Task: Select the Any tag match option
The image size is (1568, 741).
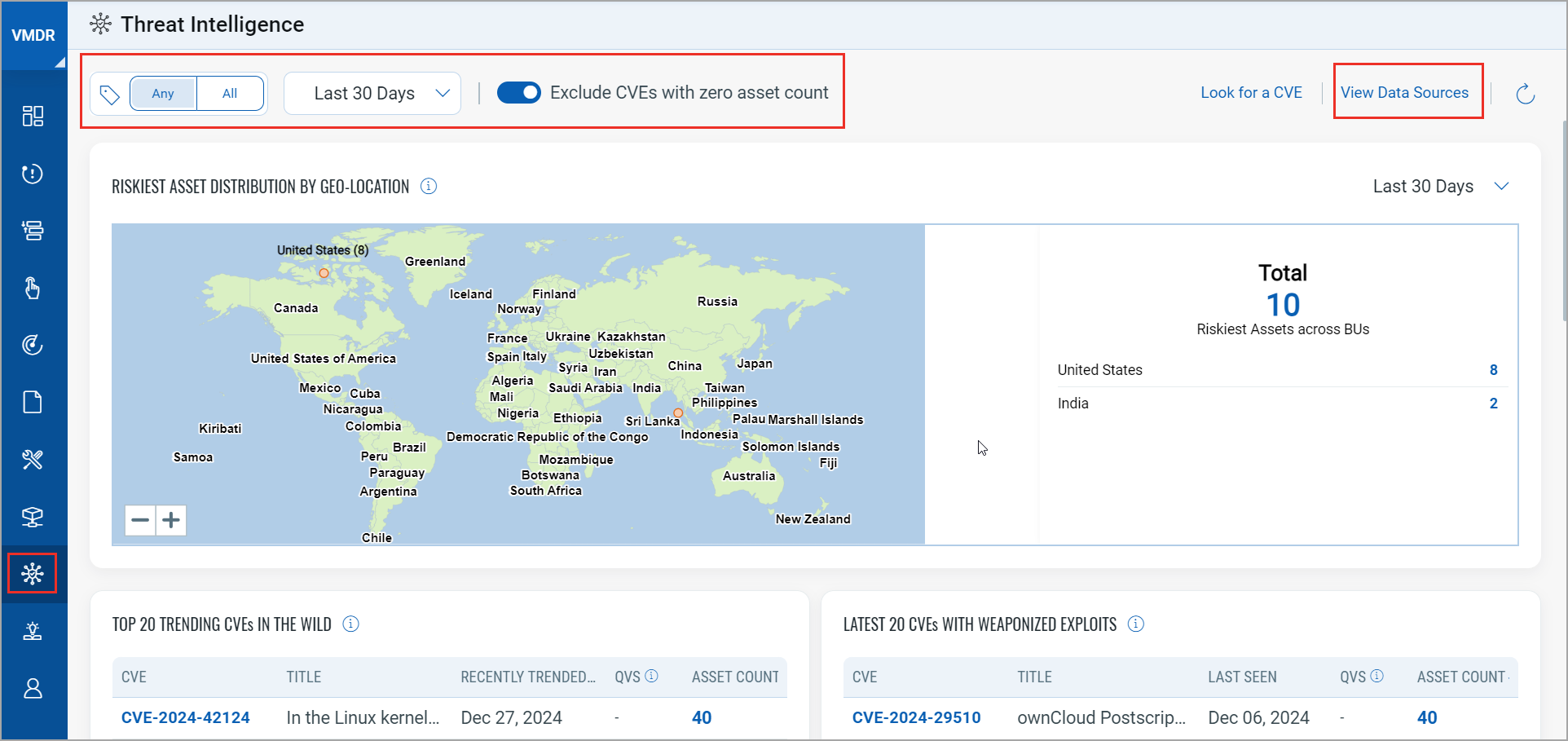Action: 163,94
